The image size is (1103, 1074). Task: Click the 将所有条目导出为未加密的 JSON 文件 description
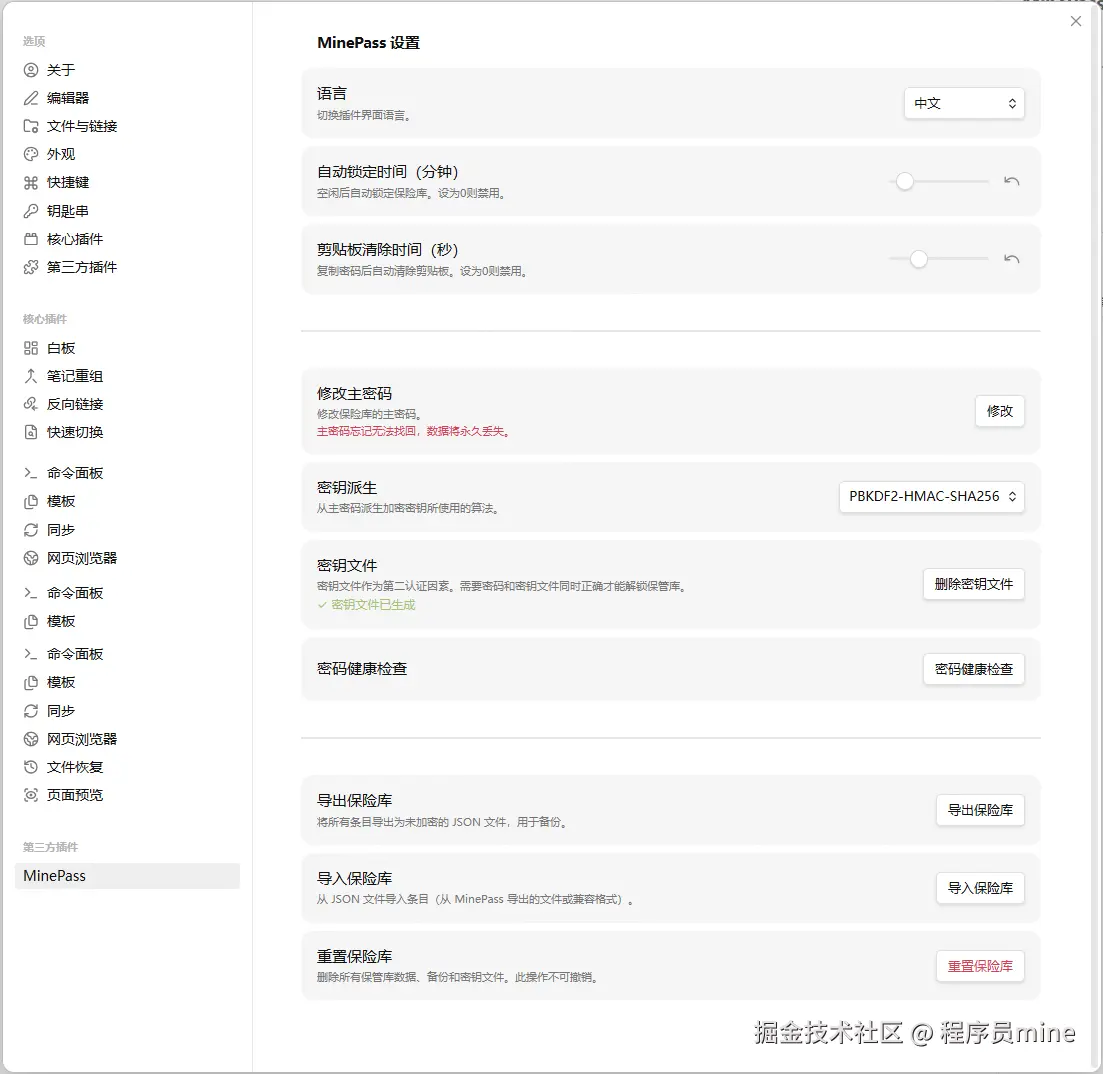click(x=442, y=822)
